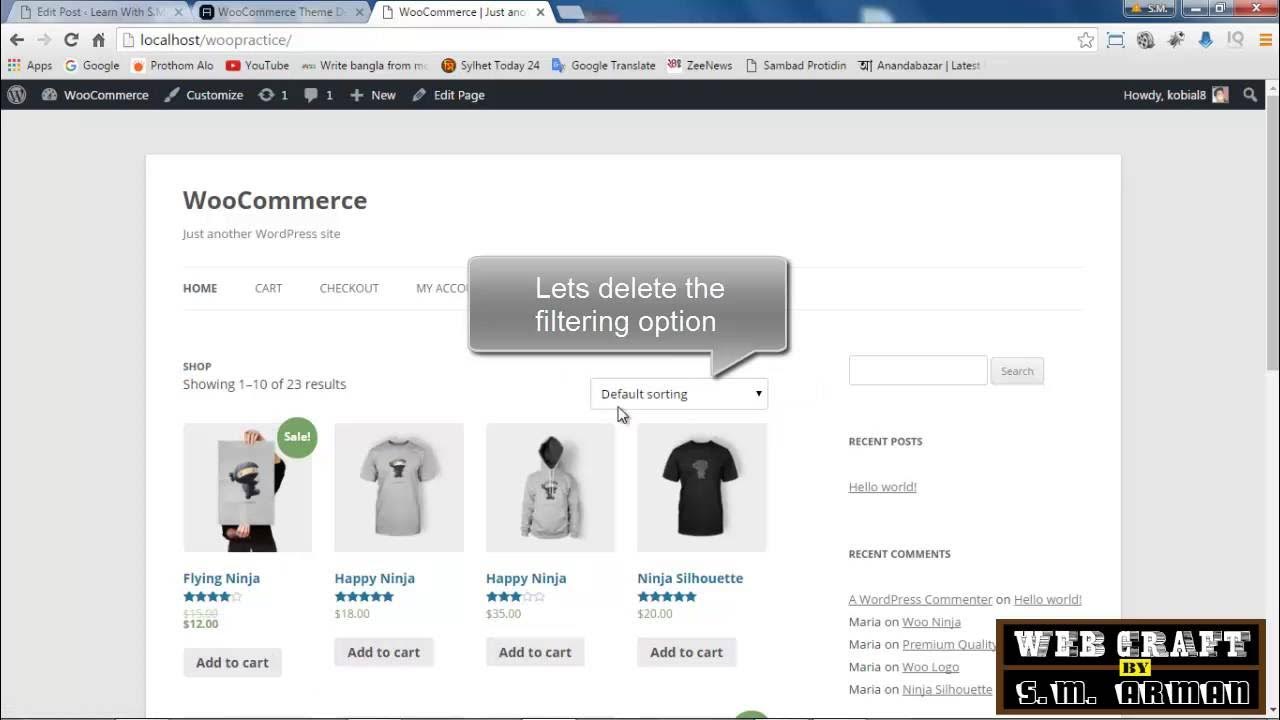Click the blue download extension icon
This screenshot has height=720, width=1280.
pyautogui.click(x=1206, y=40)
